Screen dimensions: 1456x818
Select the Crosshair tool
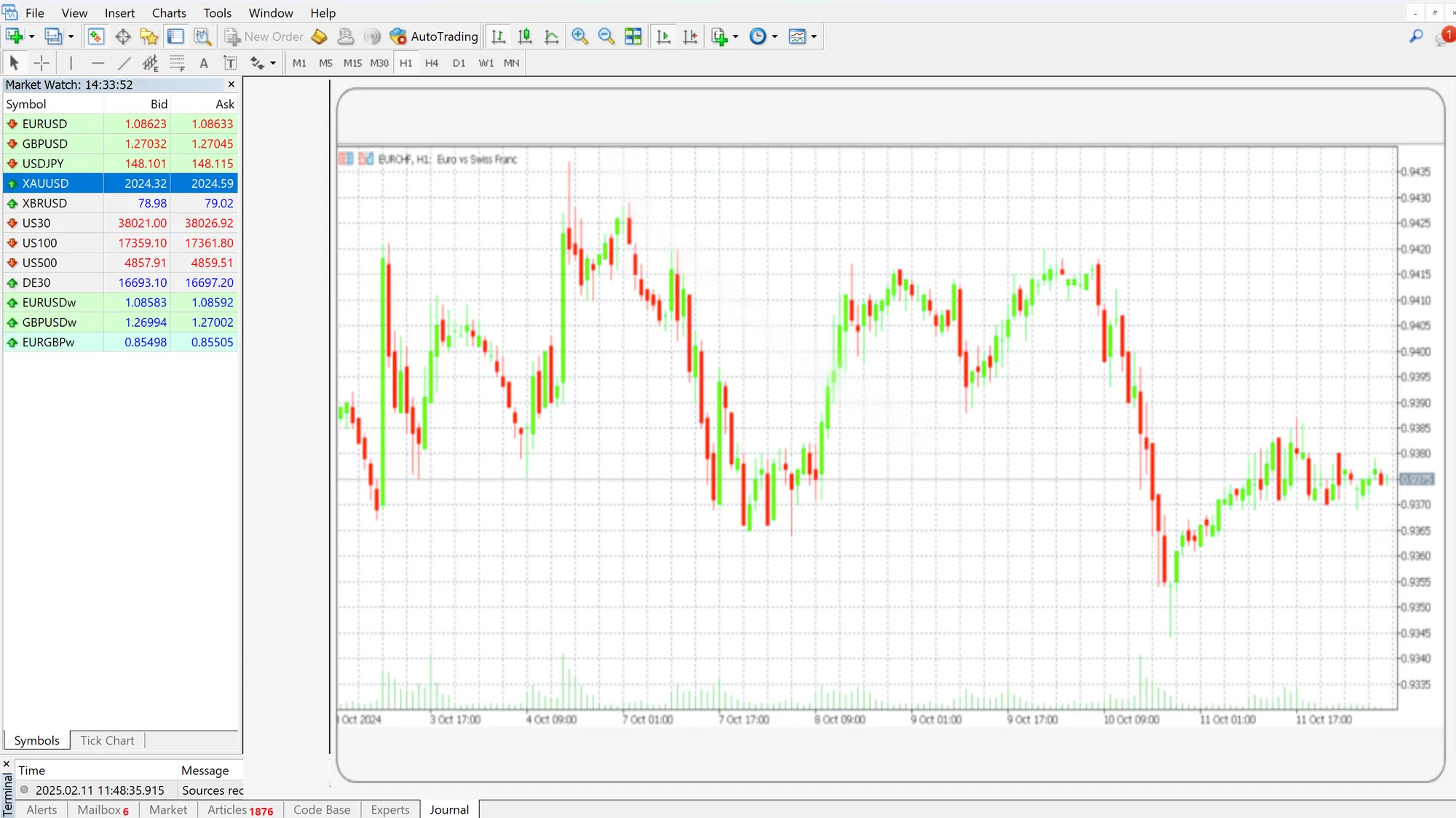pos(41,63)
